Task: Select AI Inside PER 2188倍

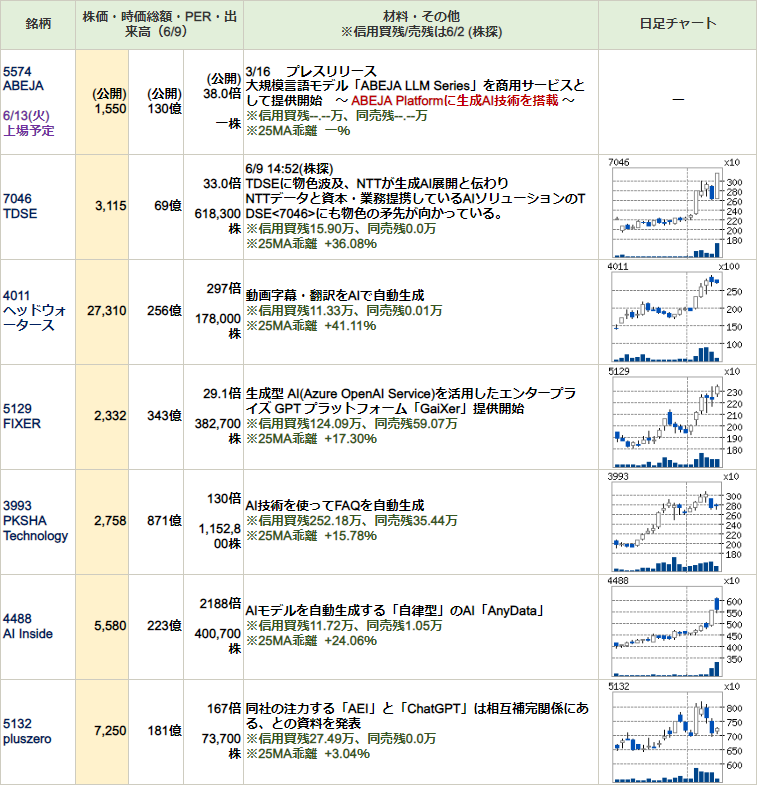Action: click(220, 604)
